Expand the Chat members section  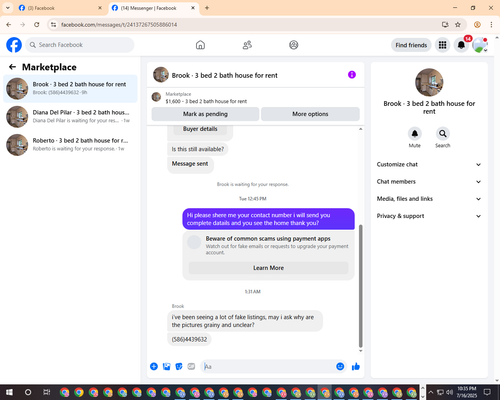click(429, 182)
